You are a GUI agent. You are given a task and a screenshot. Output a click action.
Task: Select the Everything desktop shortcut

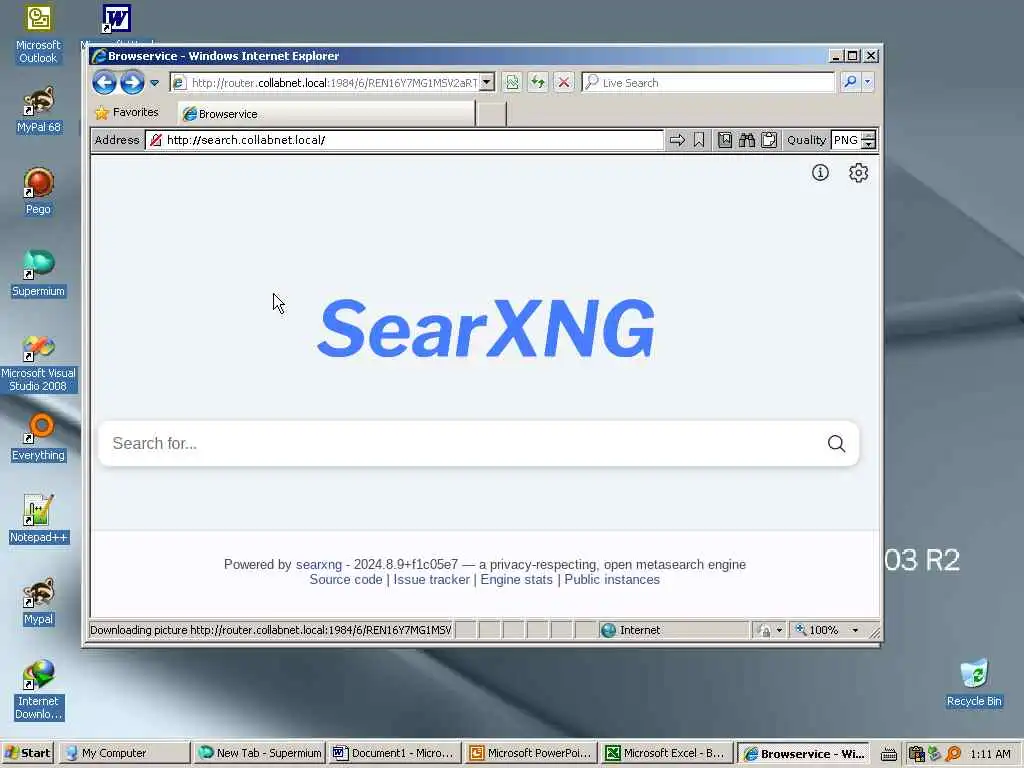39,438
